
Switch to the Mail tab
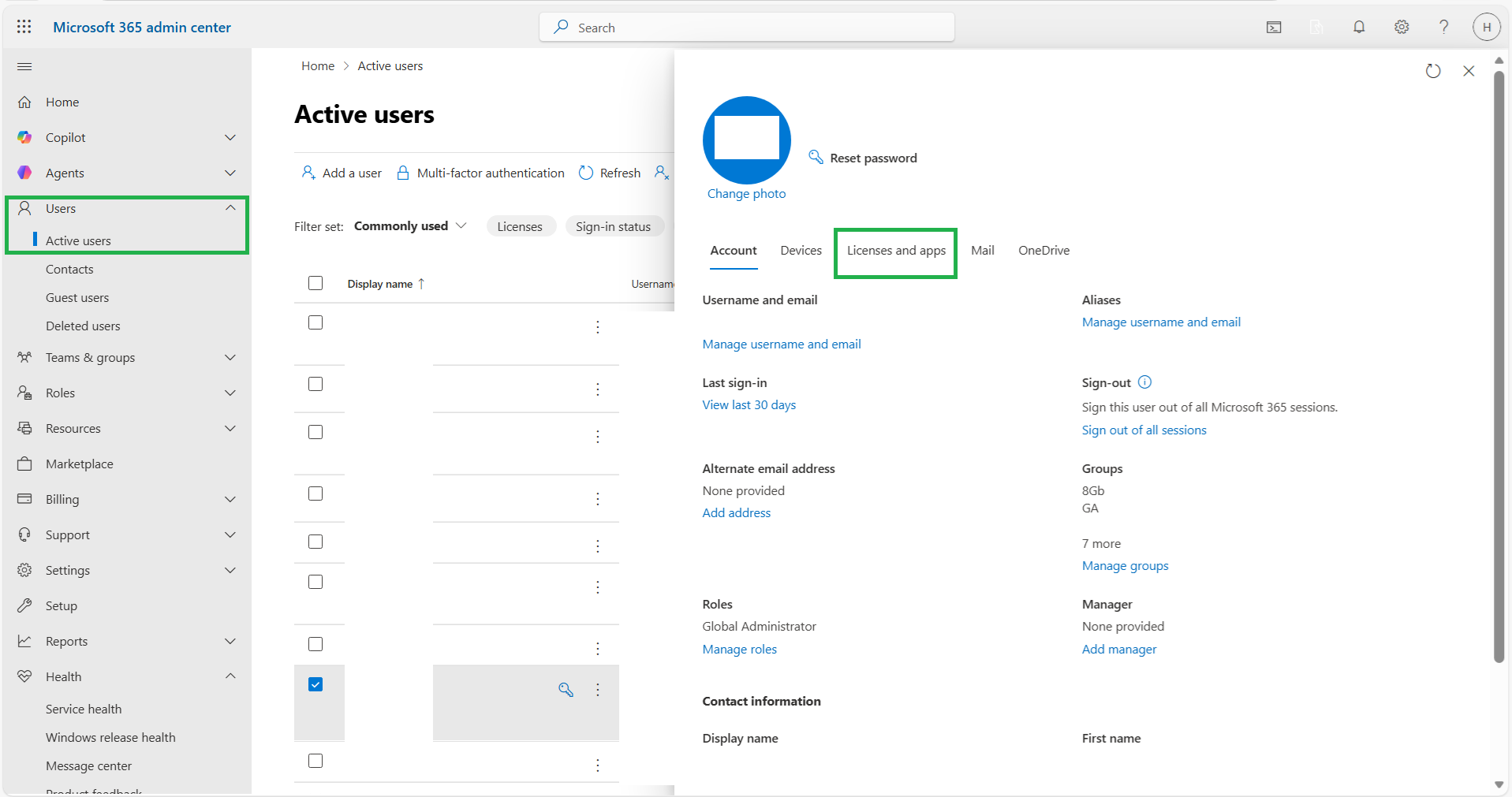pos(983,251)
